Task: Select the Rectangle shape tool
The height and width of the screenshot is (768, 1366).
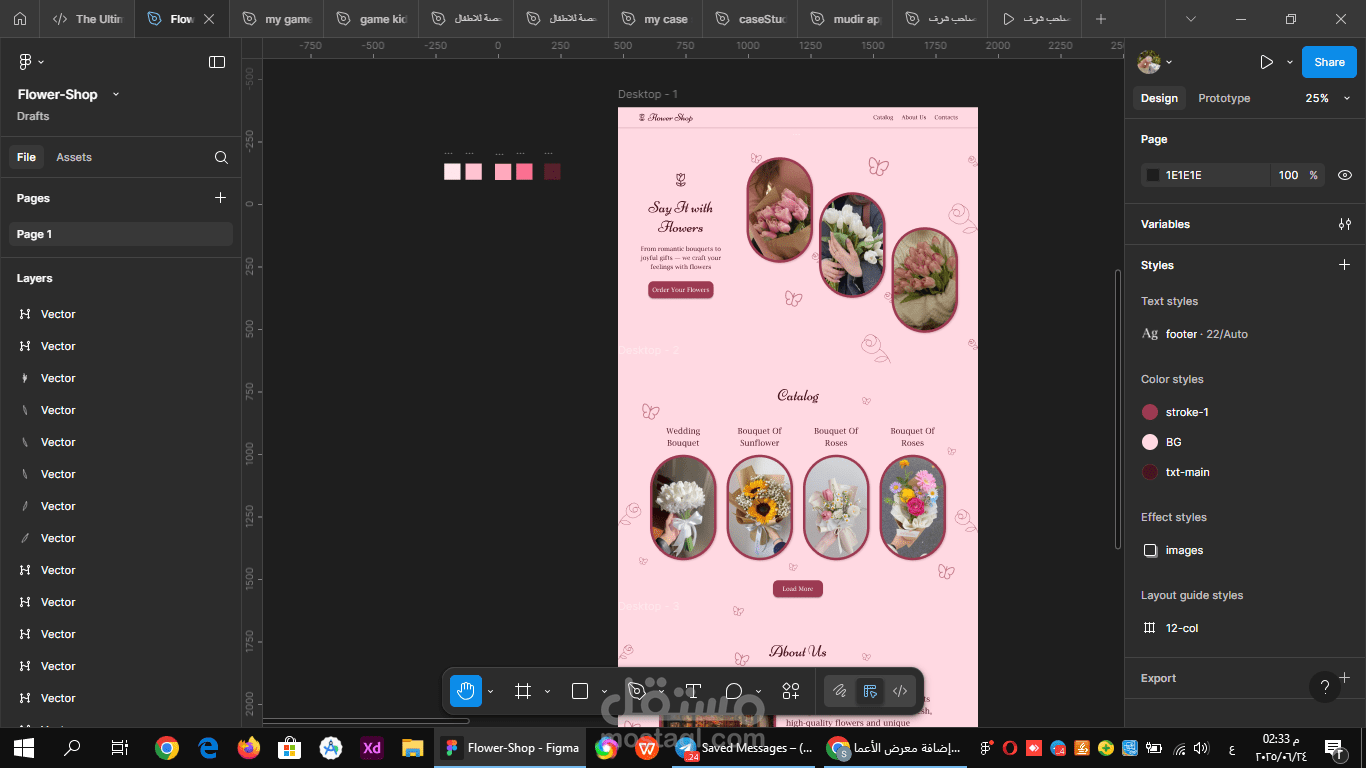Action: tap(580, 691)
